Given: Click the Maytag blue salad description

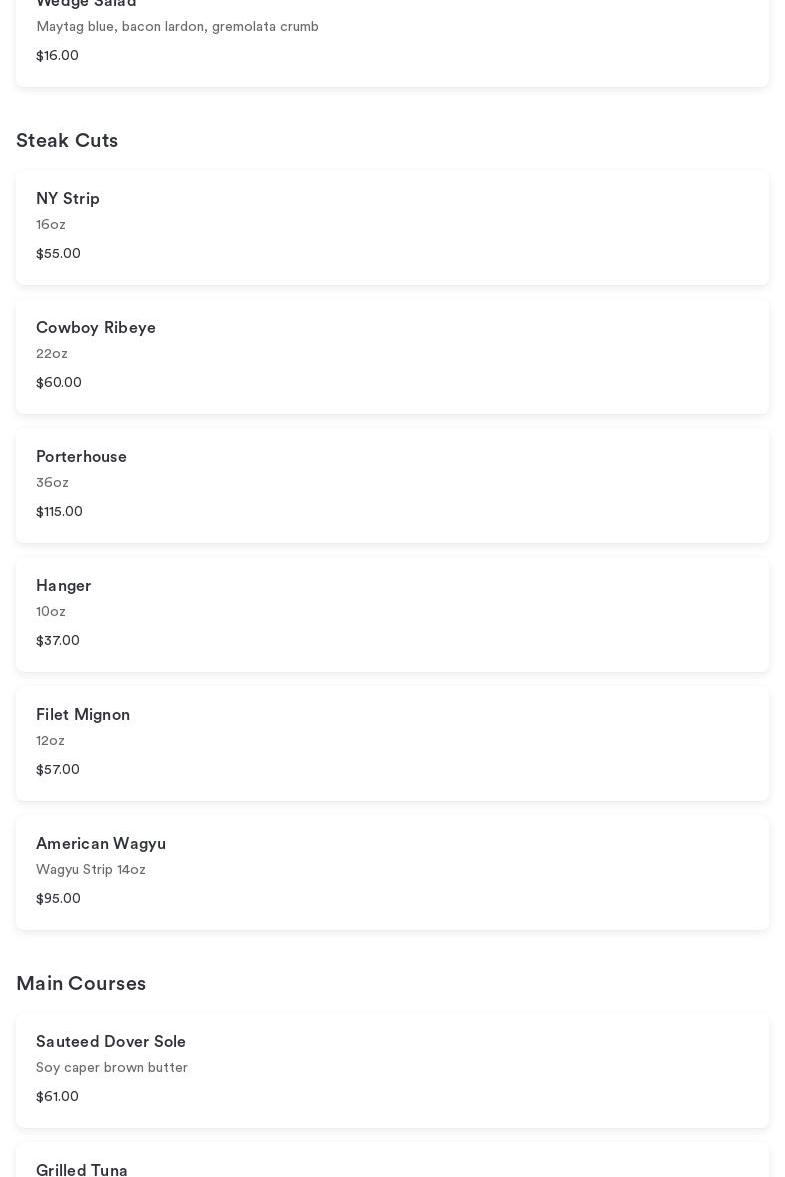Looking at the screenshot, I should [x=177, y=27].
